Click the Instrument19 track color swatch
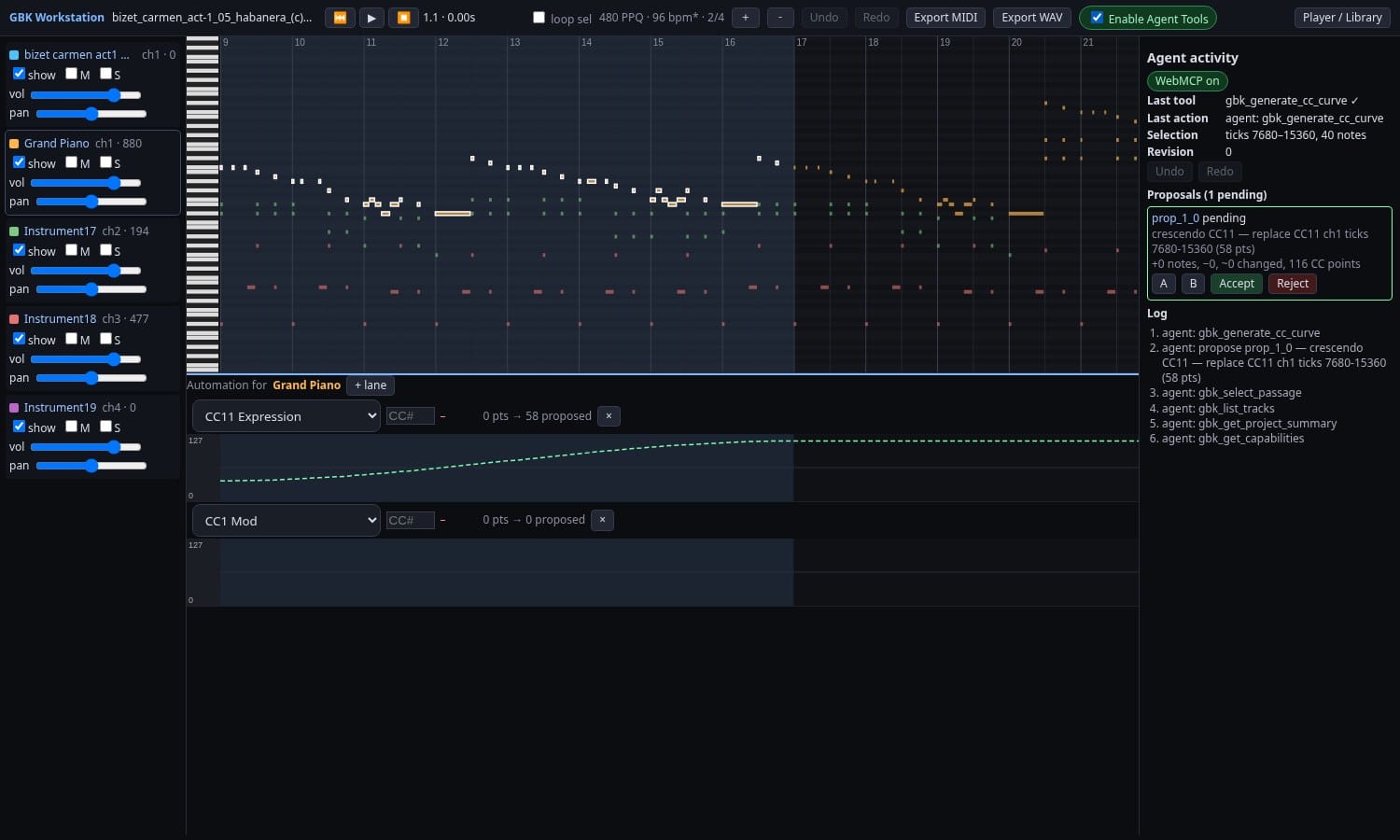 [14, 408]
